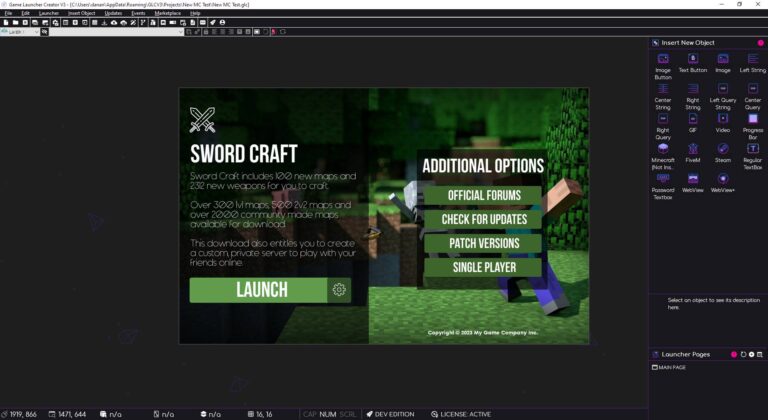Select the SWORD CRAFT title text

click(x=243, y=154)
